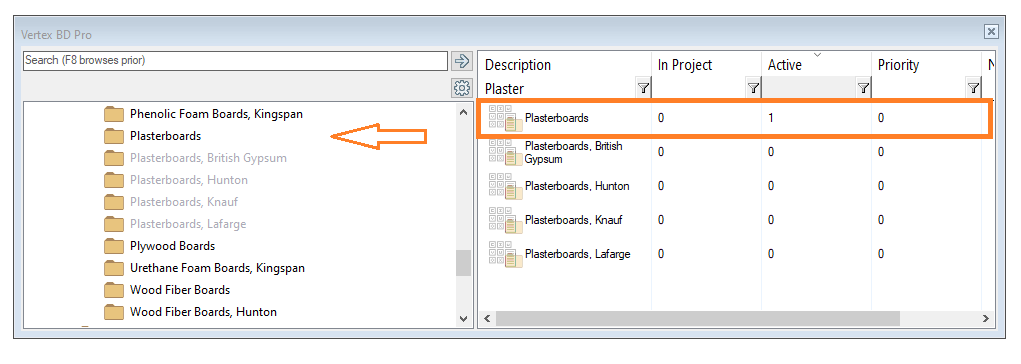The width and height of the screenshot is (1021, 364).
Task: Click into the Search input field
Action: [235, 61]
